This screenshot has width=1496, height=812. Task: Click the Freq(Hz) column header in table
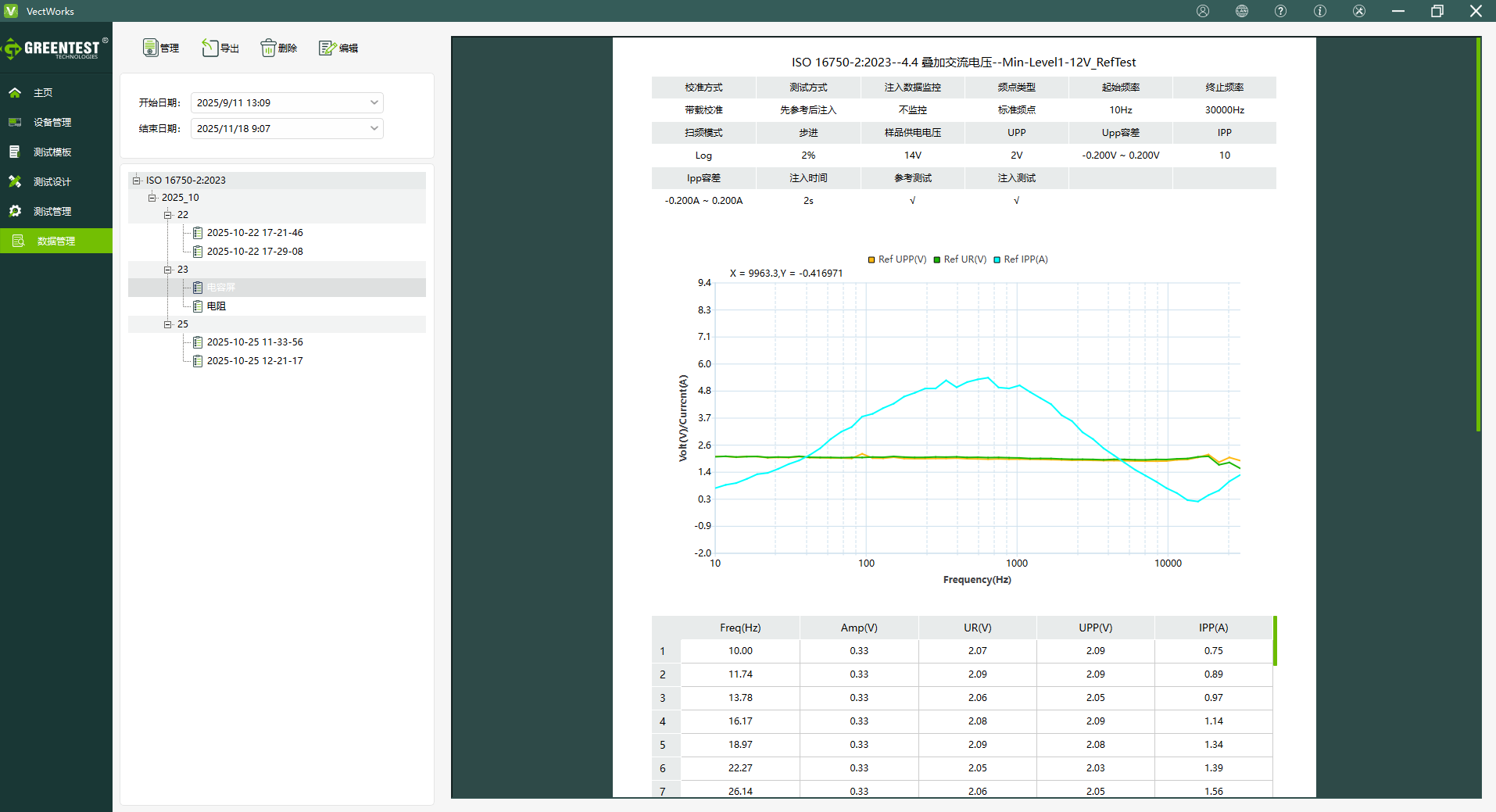tap(739, 628)
